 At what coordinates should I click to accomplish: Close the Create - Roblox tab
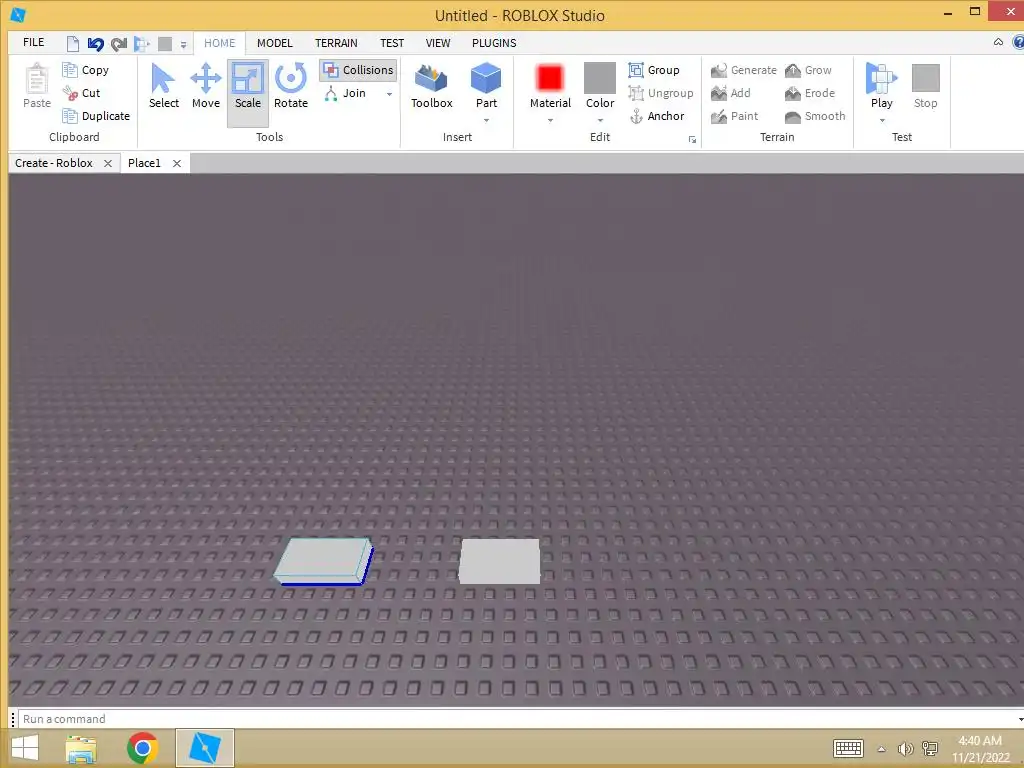[108, 163]
